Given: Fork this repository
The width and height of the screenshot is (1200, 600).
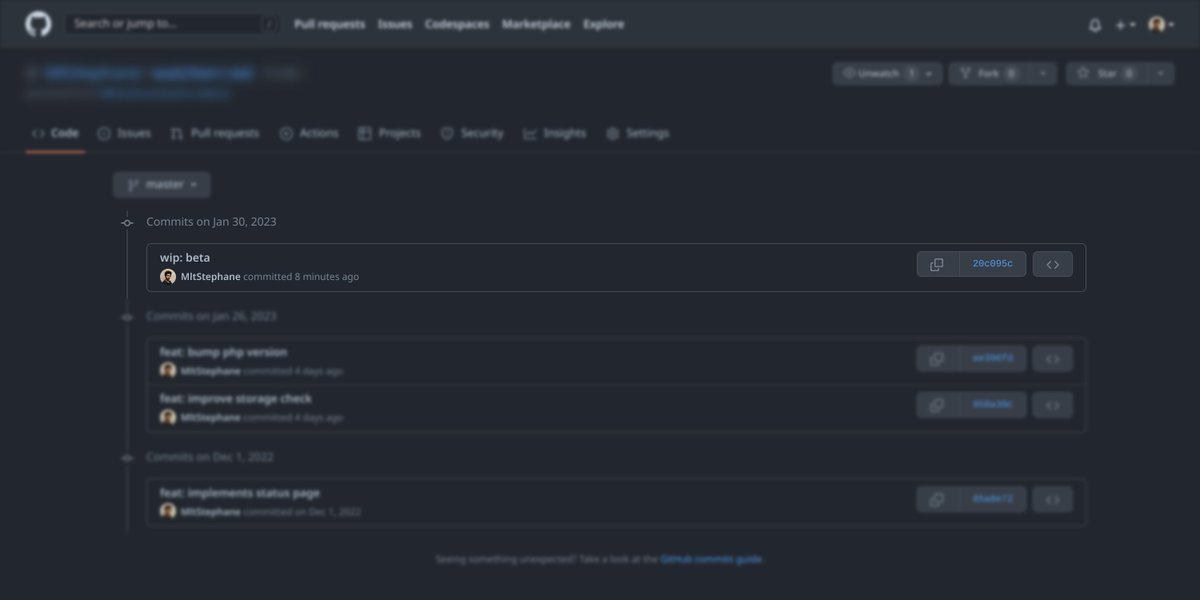Looking at the screenshot, I should click(989, 73).
